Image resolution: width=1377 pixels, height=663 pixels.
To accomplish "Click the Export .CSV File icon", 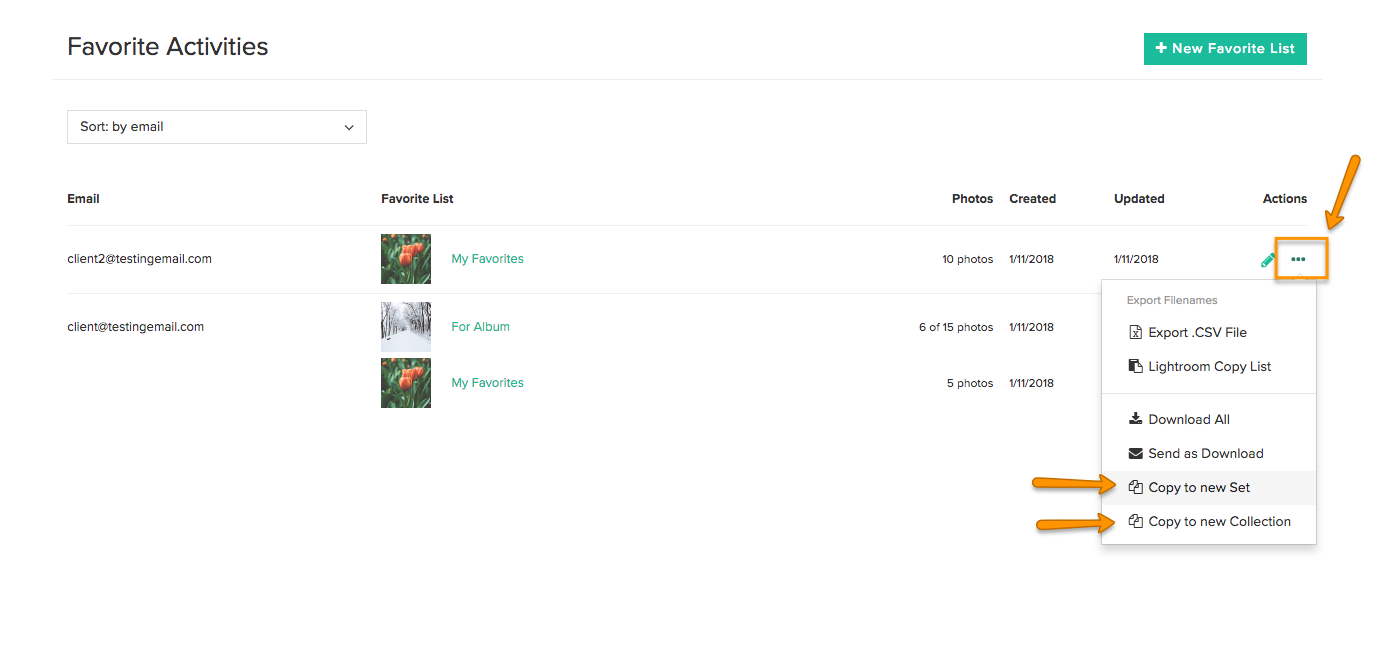I will (x=1135, y=333).
